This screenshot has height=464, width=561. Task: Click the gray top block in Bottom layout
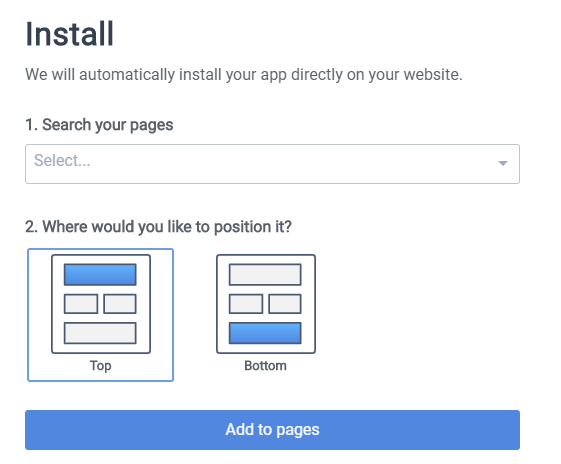265,274
